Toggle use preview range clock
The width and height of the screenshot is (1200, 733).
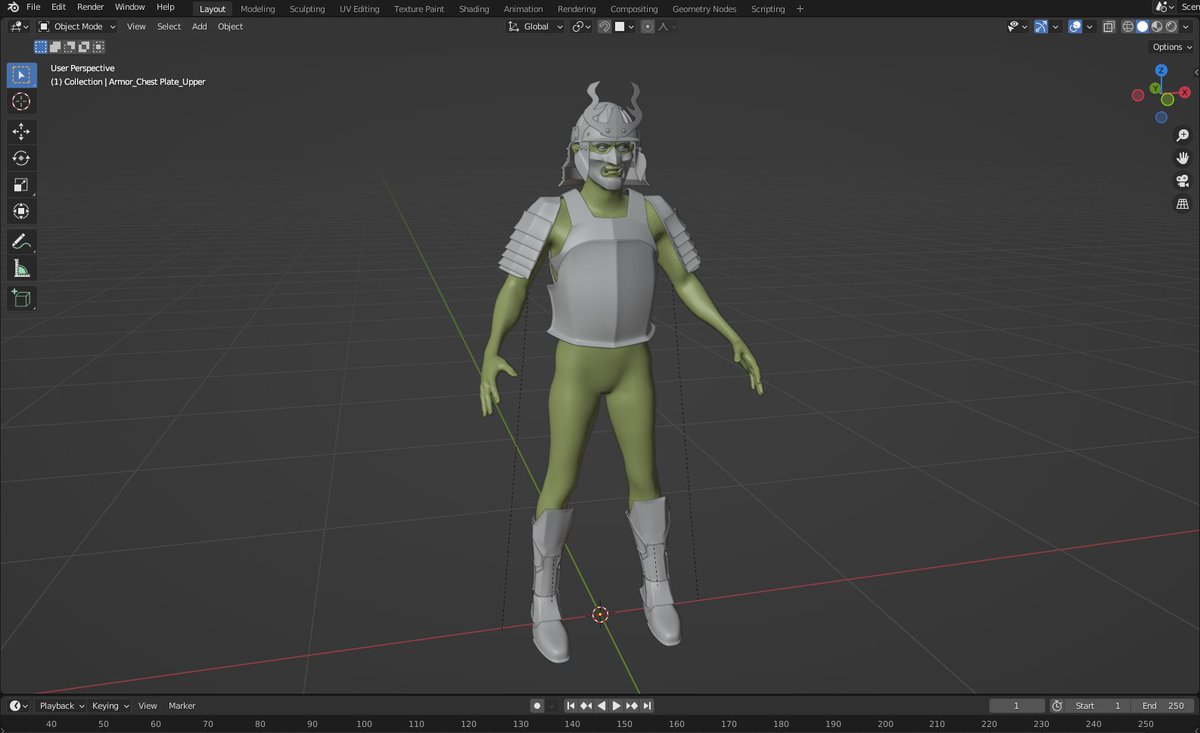click(x=1057, y=706)
